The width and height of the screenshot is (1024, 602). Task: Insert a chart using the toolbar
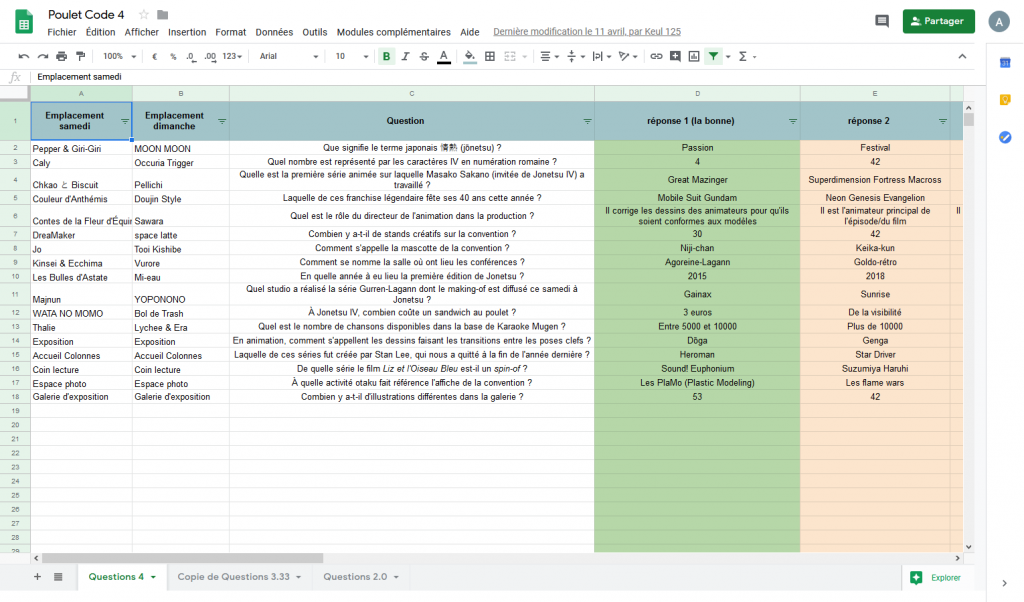click(x=694, y=57)
